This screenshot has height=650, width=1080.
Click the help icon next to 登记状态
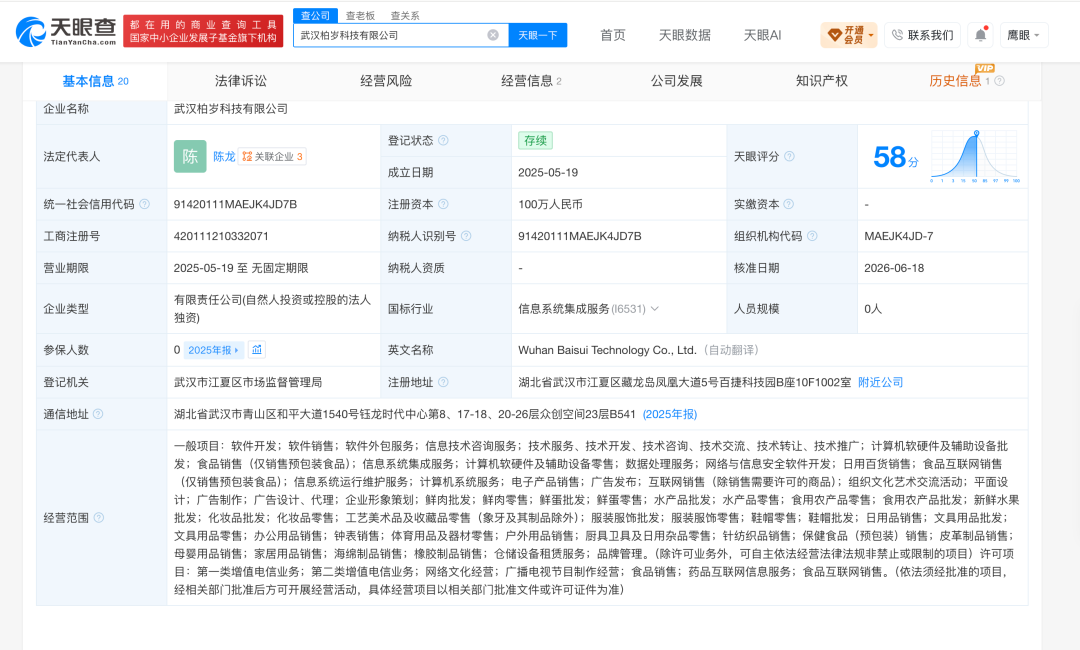pos(444,140)
